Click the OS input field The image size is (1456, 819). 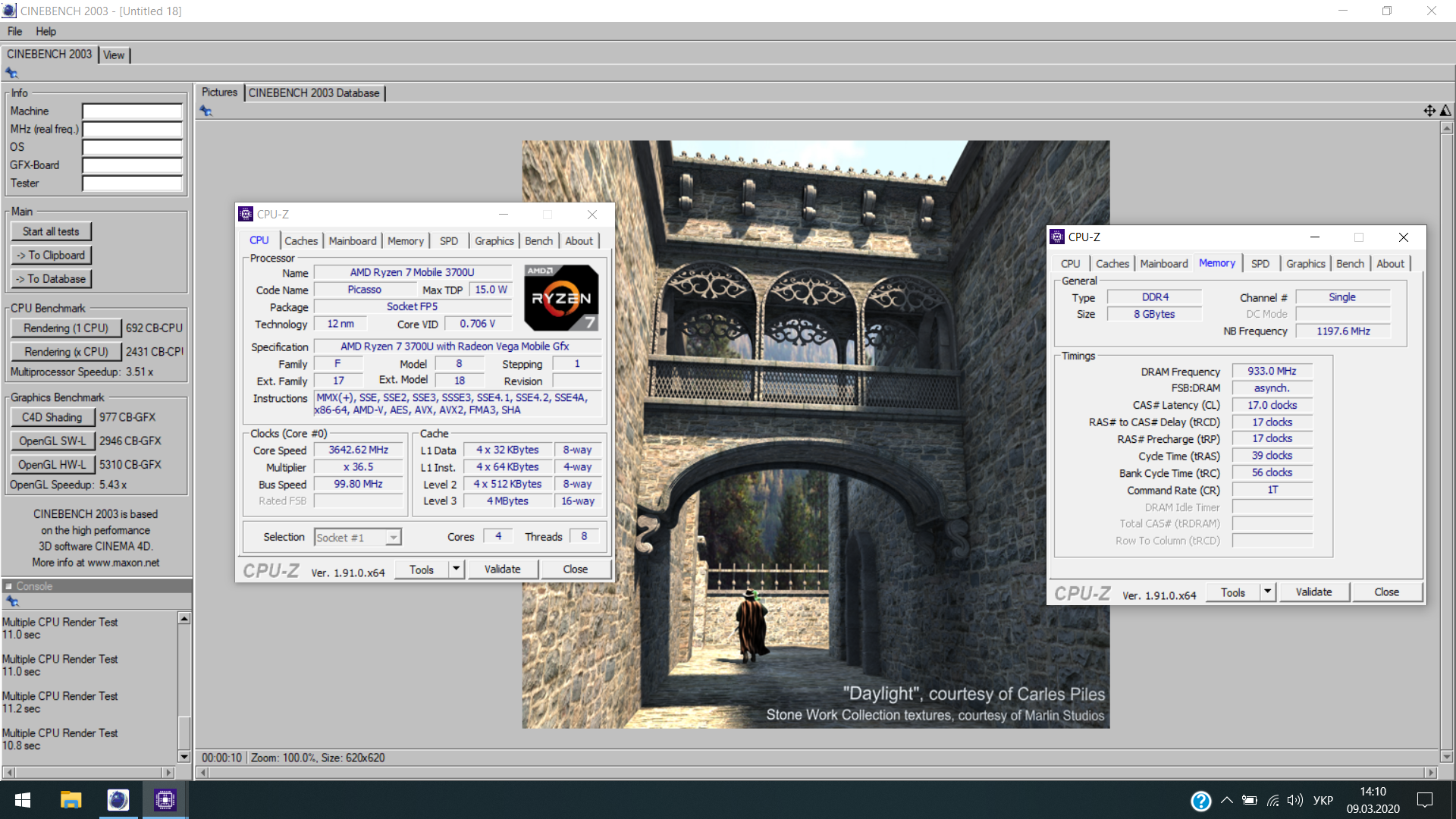[132, 147]
